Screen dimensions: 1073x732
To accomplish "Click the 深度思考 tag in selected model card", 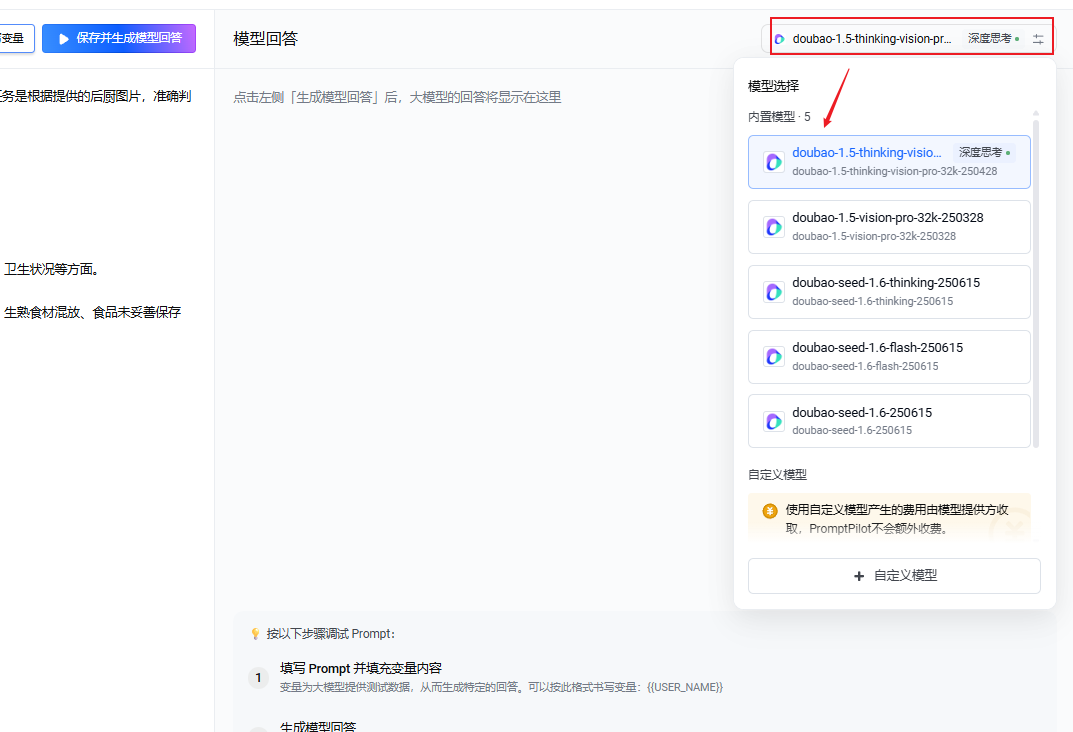I will pyautogui.click(x=984, y=152).
